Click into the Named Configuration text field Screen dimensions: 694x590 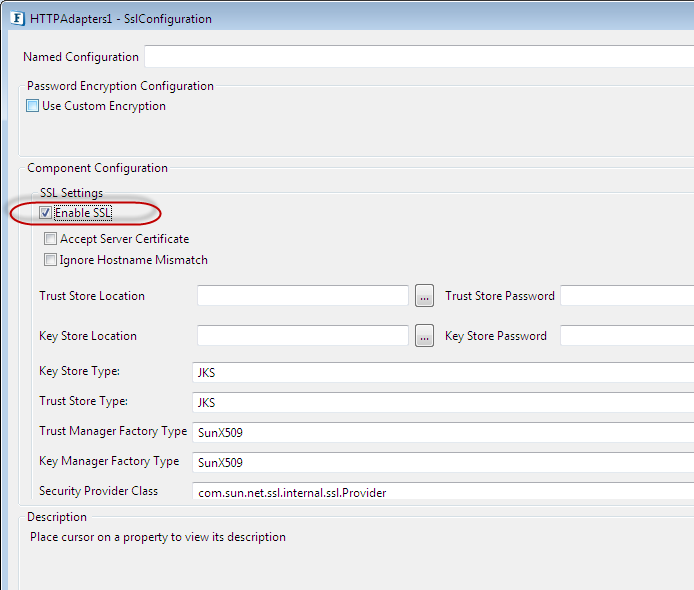pos(418,57)
